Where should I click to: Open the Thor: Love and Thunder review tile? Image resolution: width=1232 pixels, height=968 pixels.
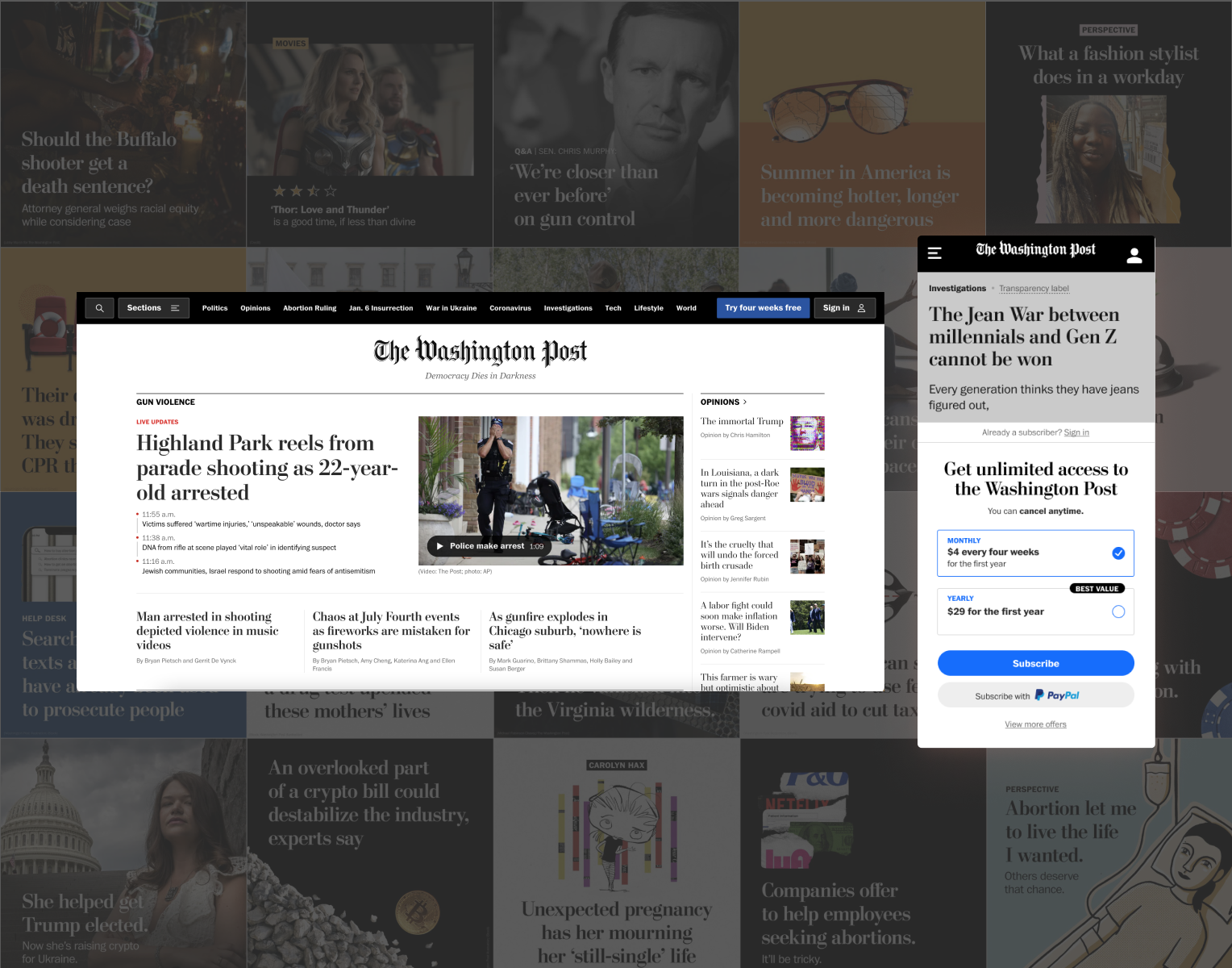pos(369,124)
